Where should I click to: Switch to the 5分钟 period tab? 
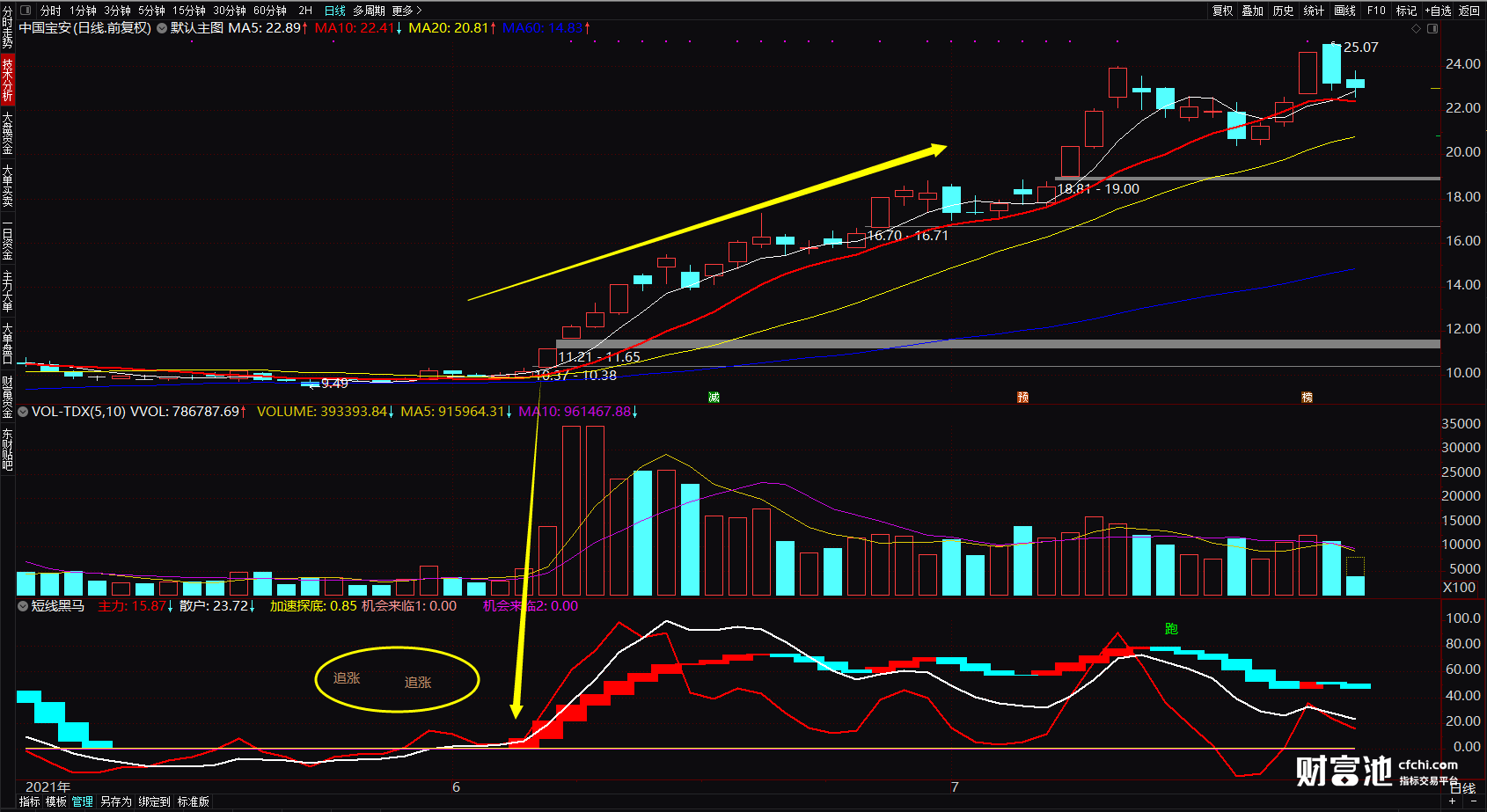click(151, 11)
